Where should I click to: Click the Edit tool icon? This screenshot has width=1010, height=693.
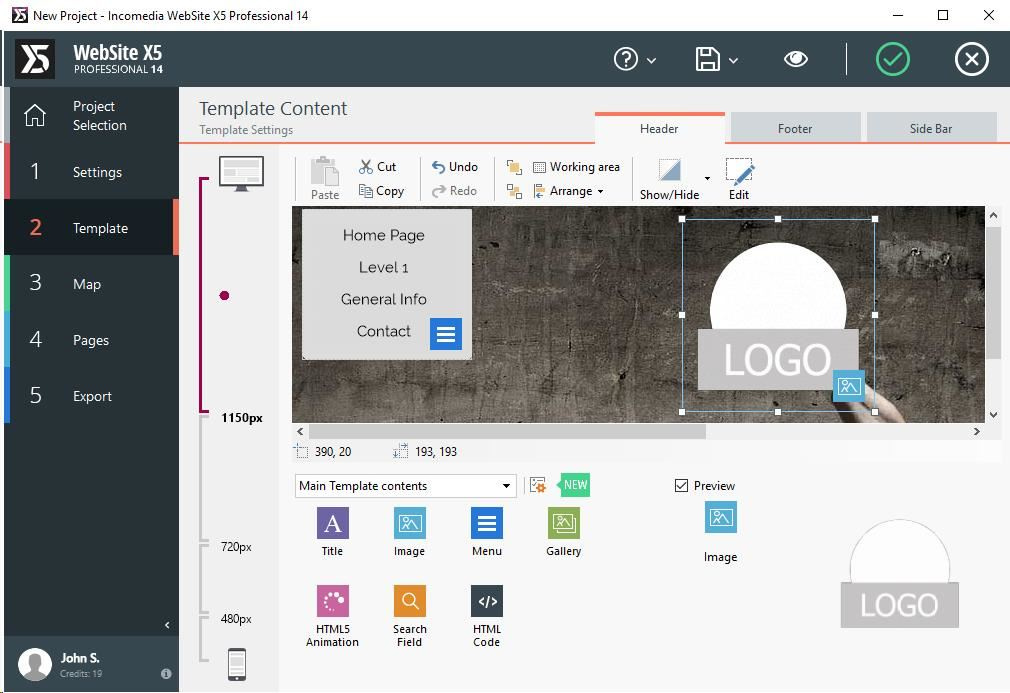click(739, 171)
